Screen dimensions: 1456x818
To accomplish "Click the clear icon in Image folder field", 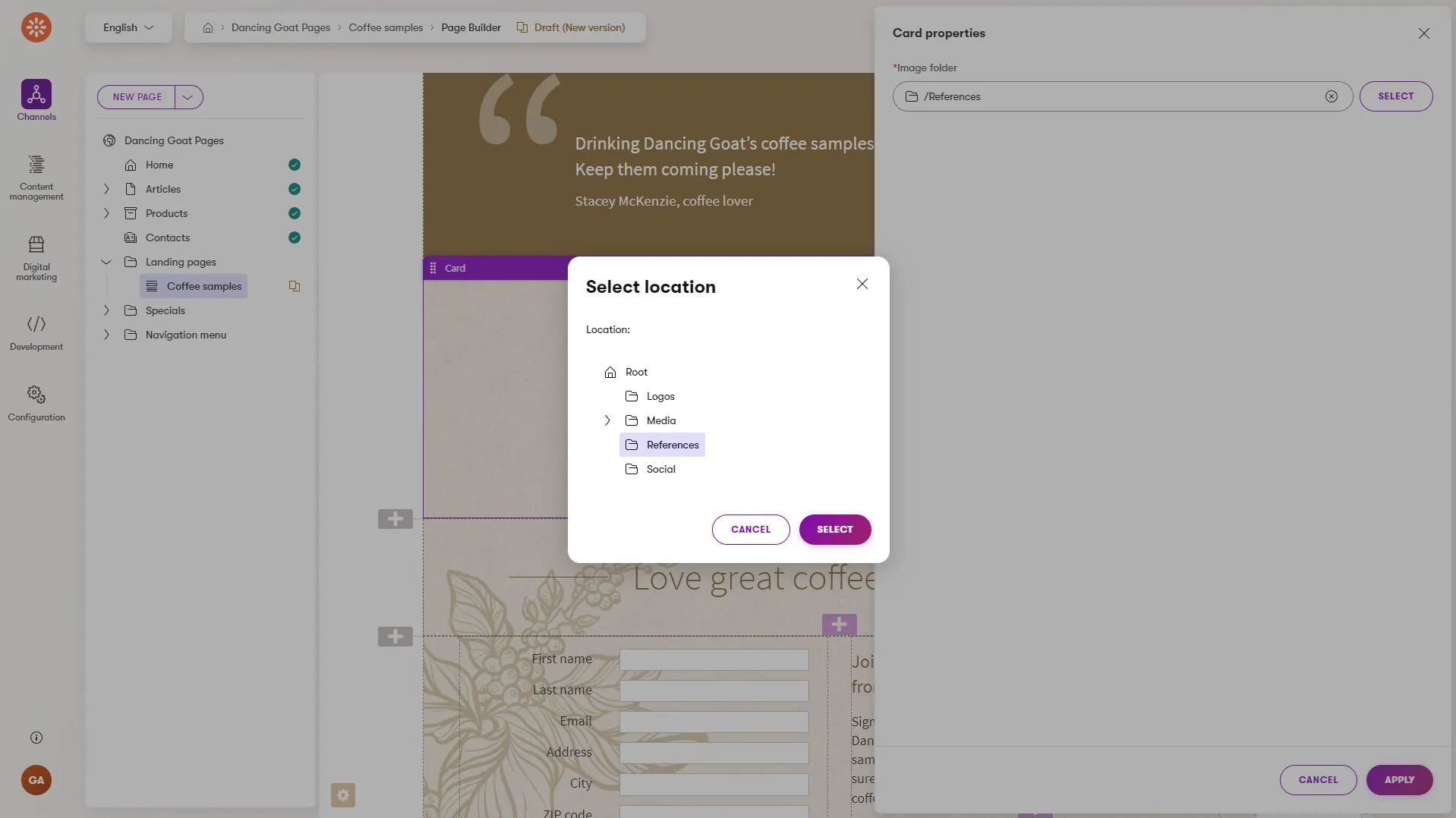I will point(1332,96).
